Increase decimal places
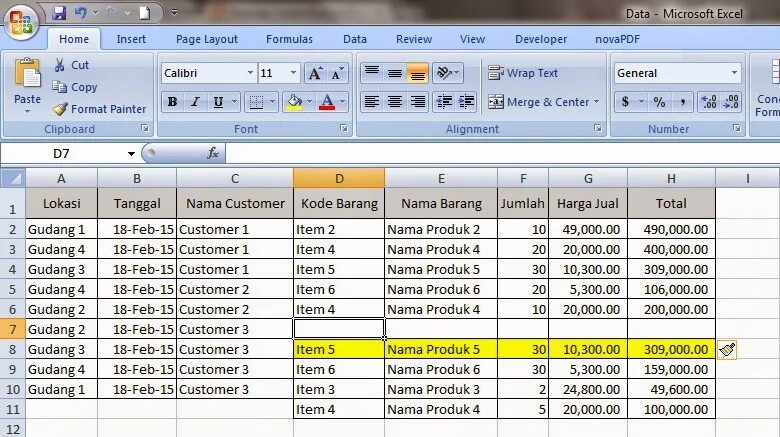This screenshot has height=437, width=780. tap(709, 102)
